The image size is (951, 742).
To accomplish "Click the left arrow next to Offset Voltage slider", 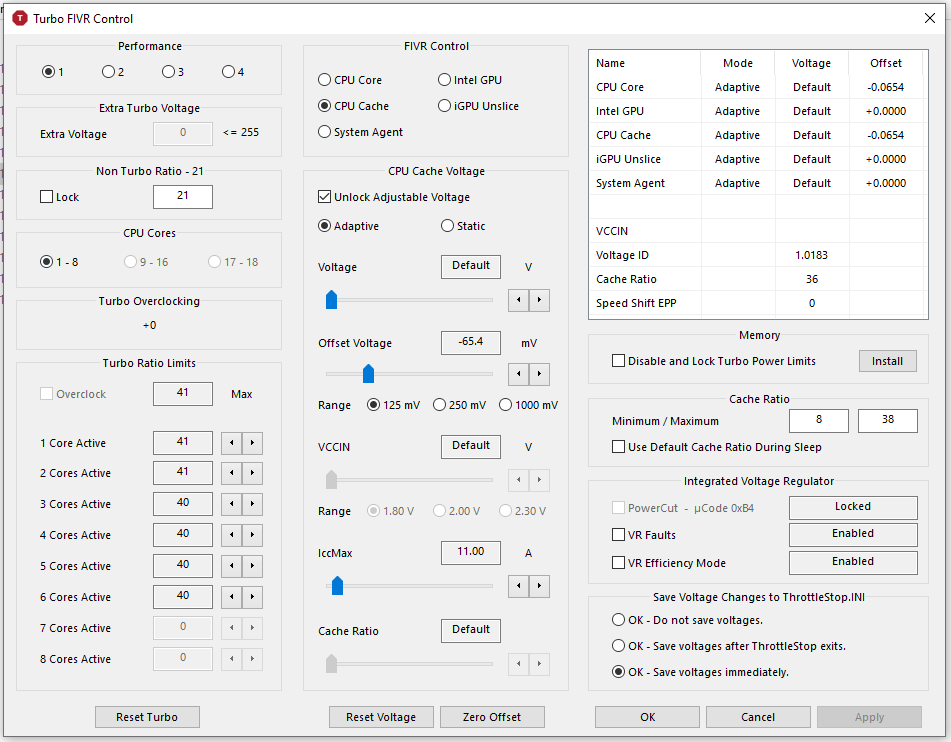I will [x=518, y=374].
